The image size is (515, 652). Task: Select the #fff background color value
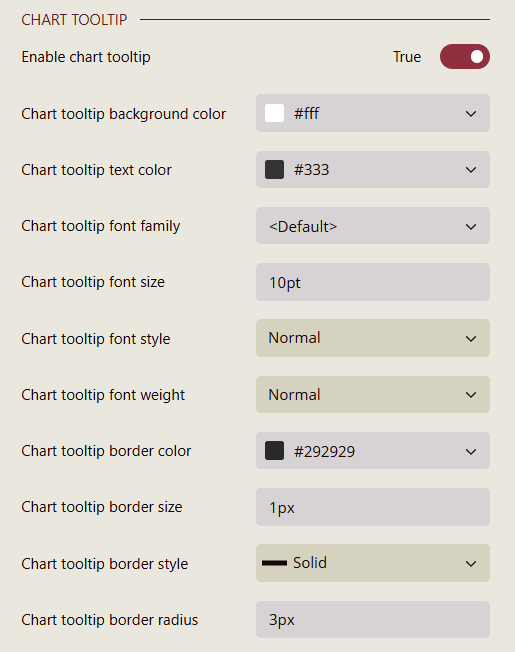pyautogui.click(x=307, y=113)
